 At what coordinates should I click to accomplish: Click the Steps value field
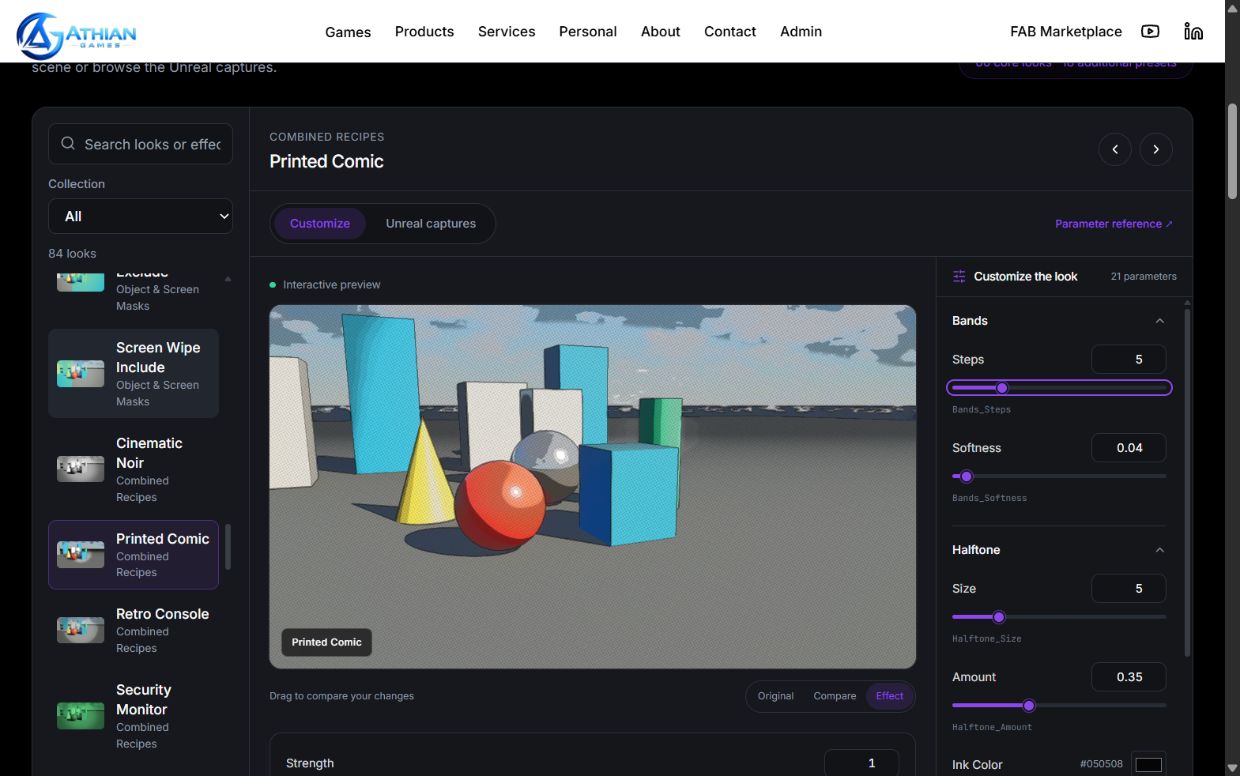point(1128,359)
